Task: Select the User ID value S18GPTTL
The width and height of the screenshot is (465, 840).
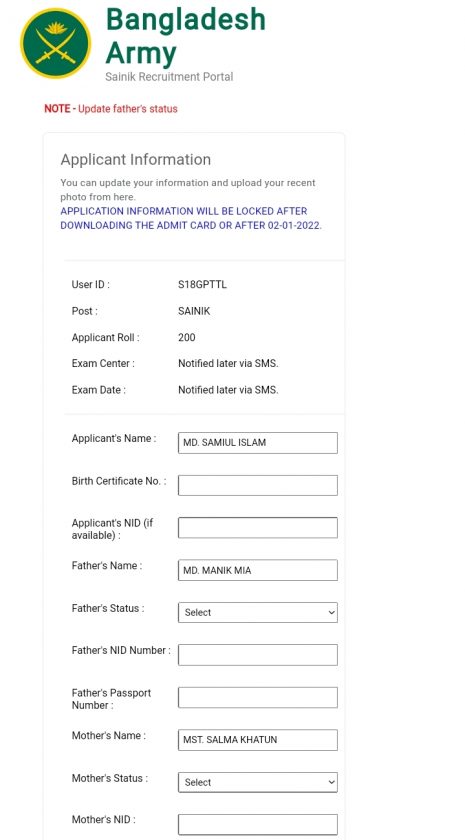Action: (x=202, y=284)
